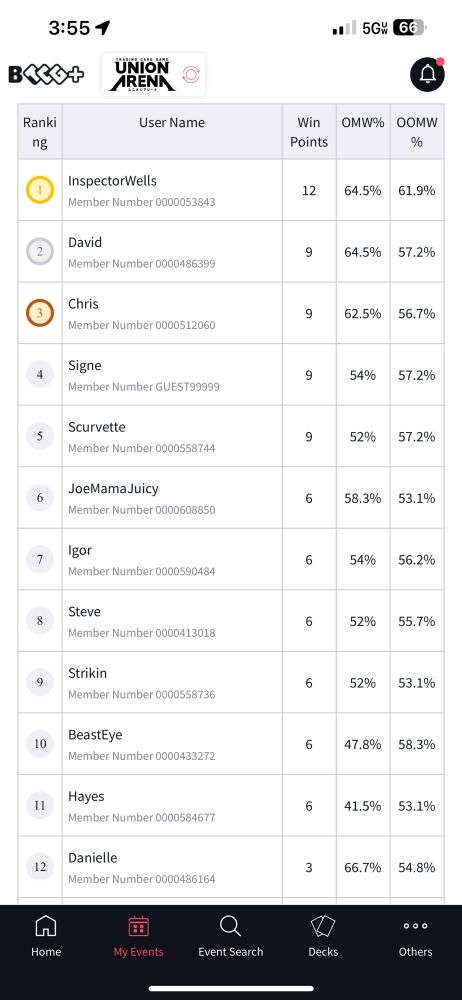Open notifications bell icon
This screenshot has height=1000, width=462.
click(427, 75)
